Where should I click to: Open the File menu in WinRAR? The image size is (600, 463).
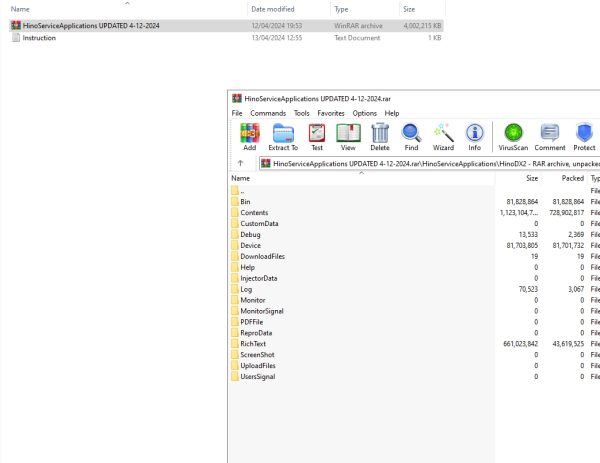point(237,113)
